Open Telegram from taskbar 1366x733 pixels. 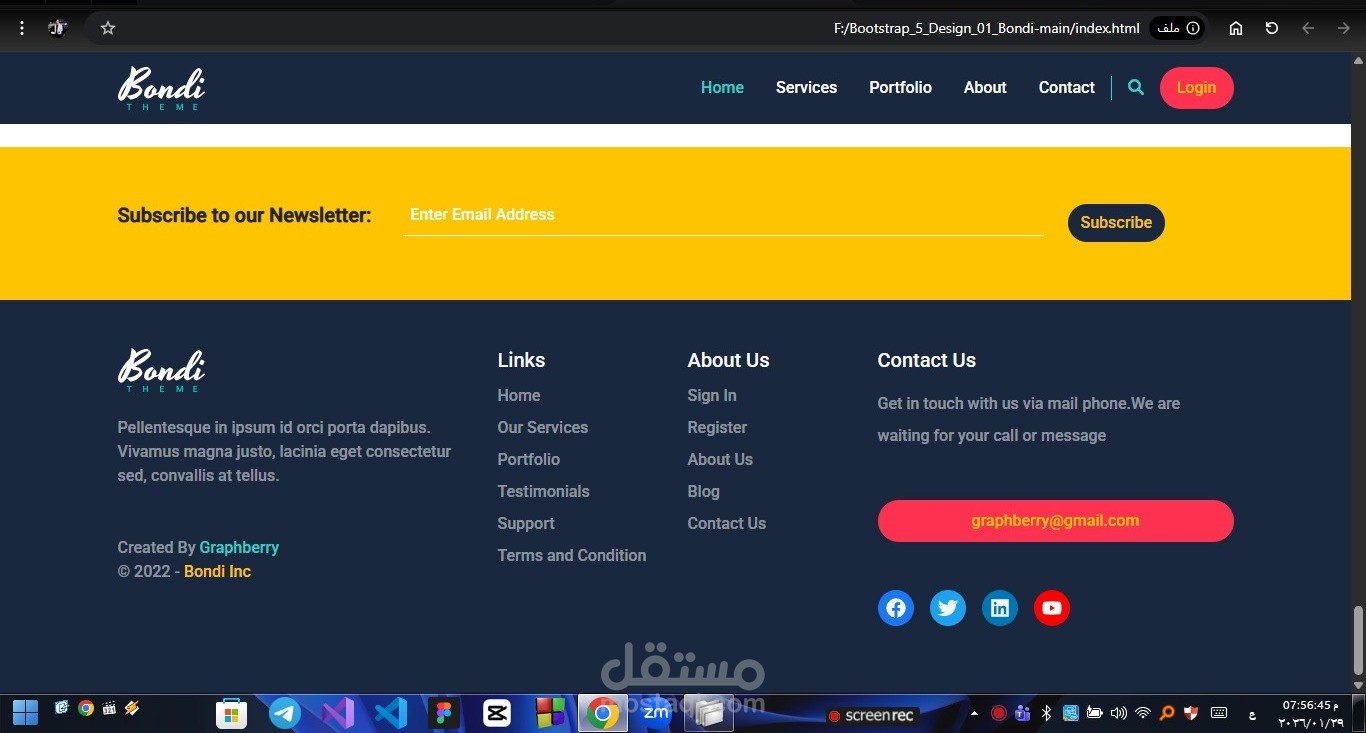(285, 713)
